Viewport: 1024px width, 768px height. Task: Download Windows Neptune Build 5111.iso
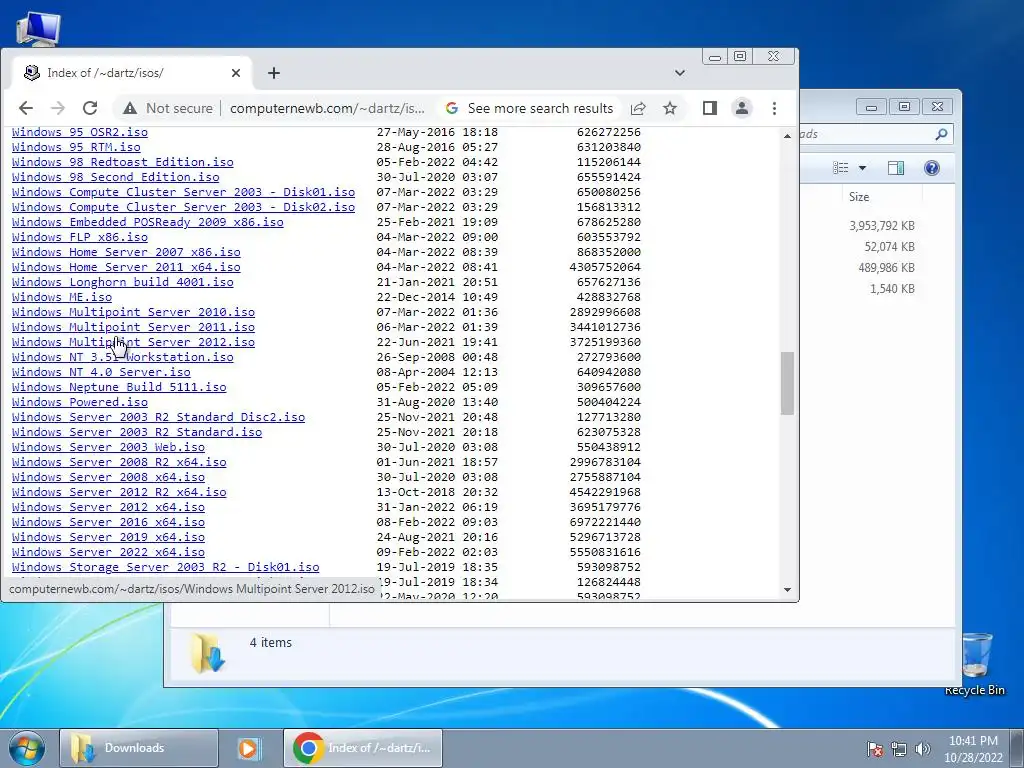coord(119,387)
